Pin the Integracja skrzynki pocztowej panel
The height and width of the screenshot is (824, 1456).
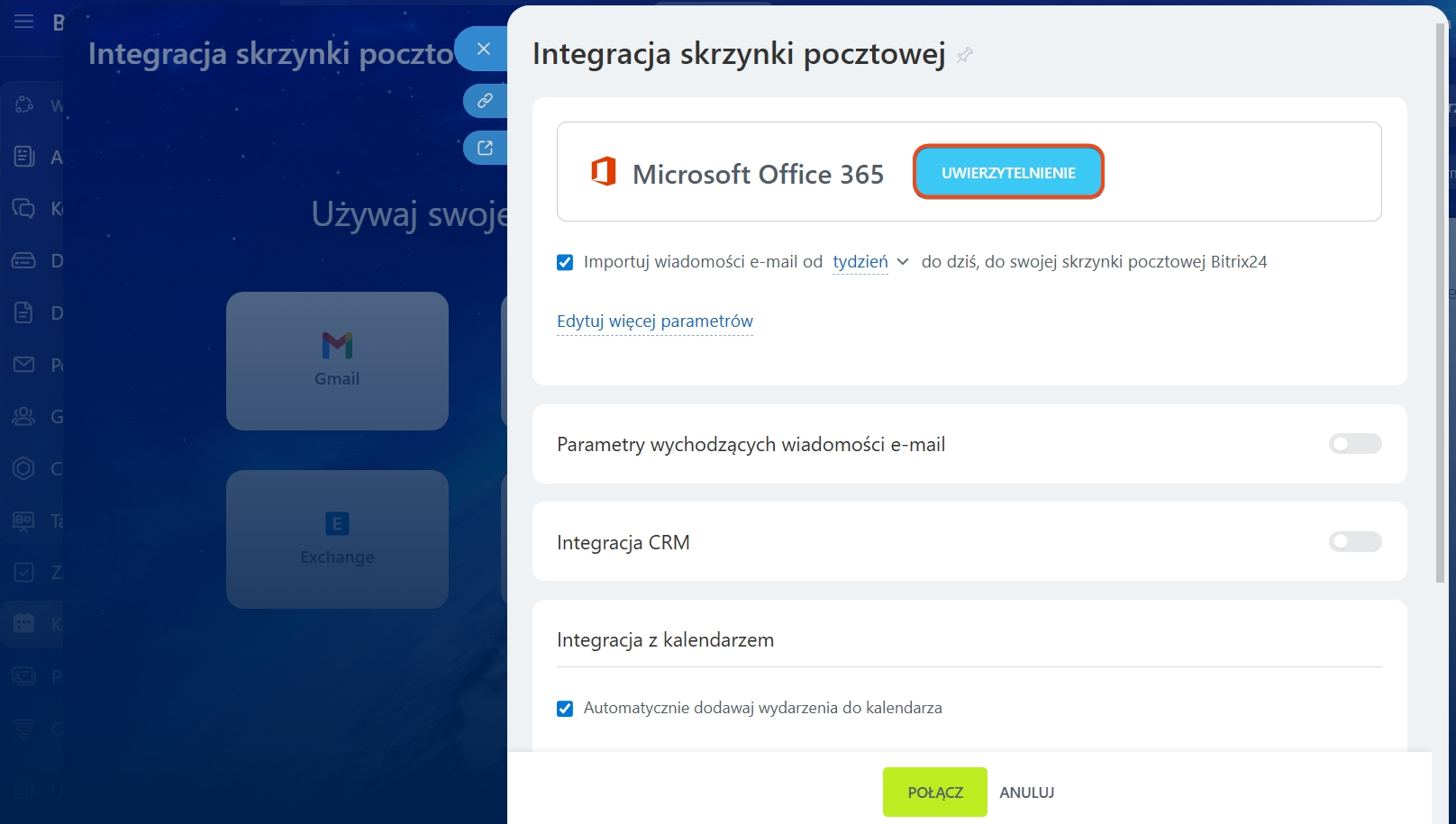tap(965, 56)
